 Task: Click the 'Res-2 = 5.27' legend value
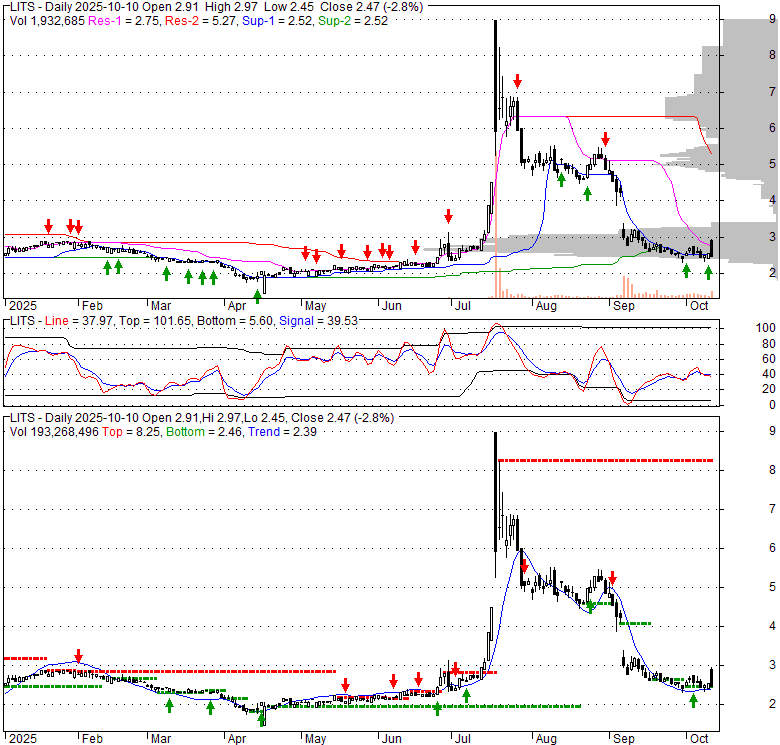coord(200,21)
